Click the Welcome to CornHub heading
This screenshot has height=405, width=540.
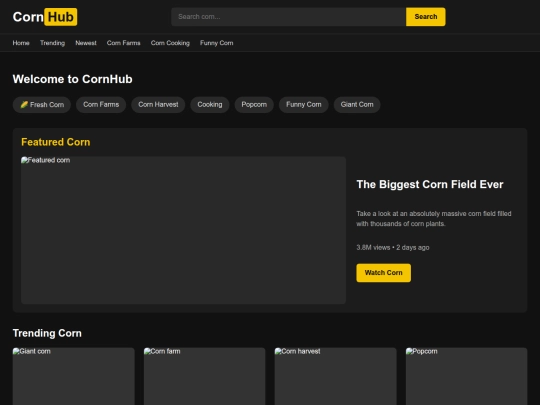[73, 79]
